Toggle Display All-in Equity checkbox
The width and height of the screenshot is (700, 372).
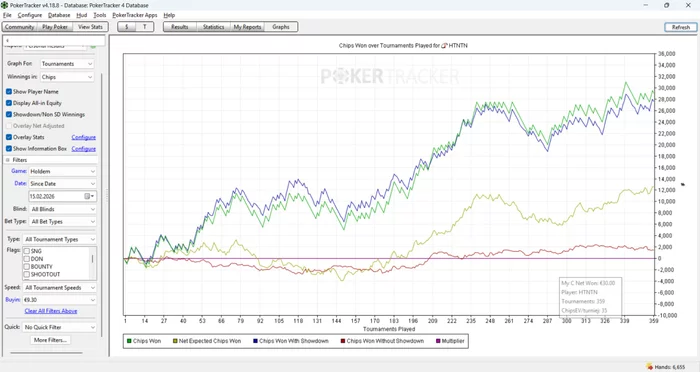[9, 103]
